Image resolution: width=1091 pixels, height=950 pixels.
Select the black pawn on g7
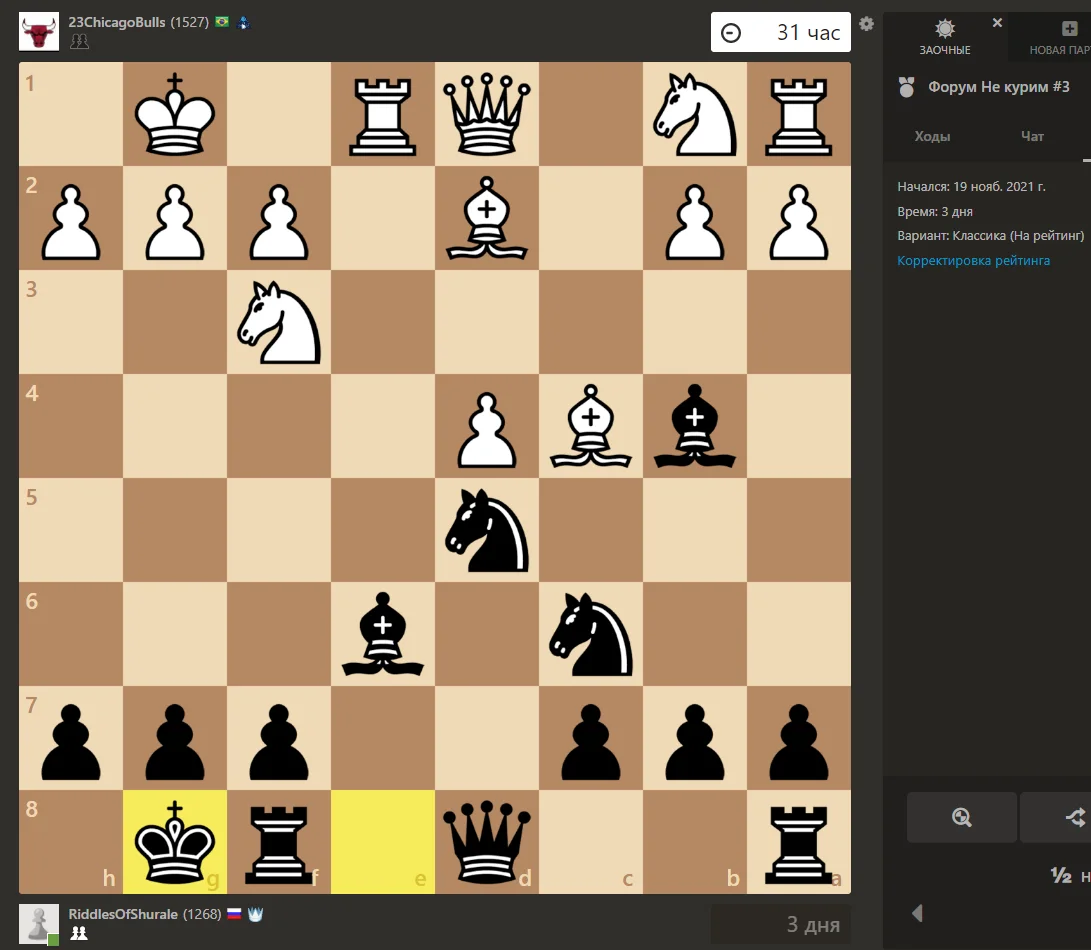click(x=175, y=738)
